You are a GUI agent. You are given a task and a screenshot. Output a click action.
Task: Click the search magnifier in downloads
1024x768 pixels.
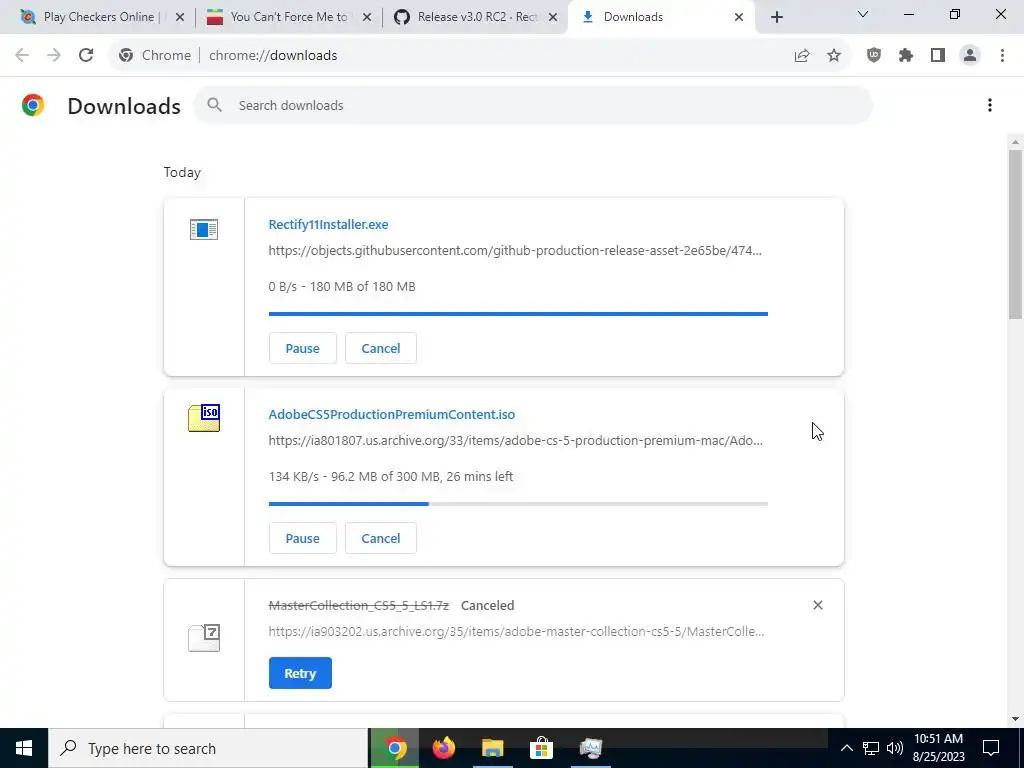214,104
